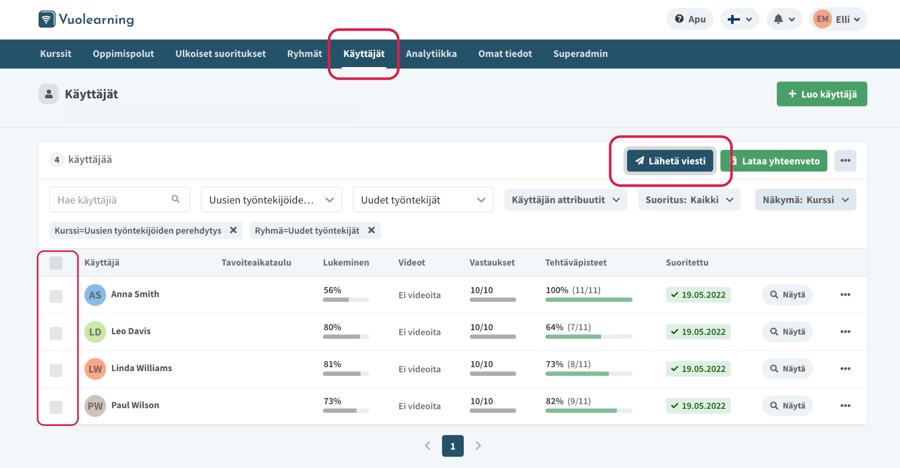The image size is (900, 468).
Task: Open three-dot menu for Anna Smith
Action: pos(845,295)
